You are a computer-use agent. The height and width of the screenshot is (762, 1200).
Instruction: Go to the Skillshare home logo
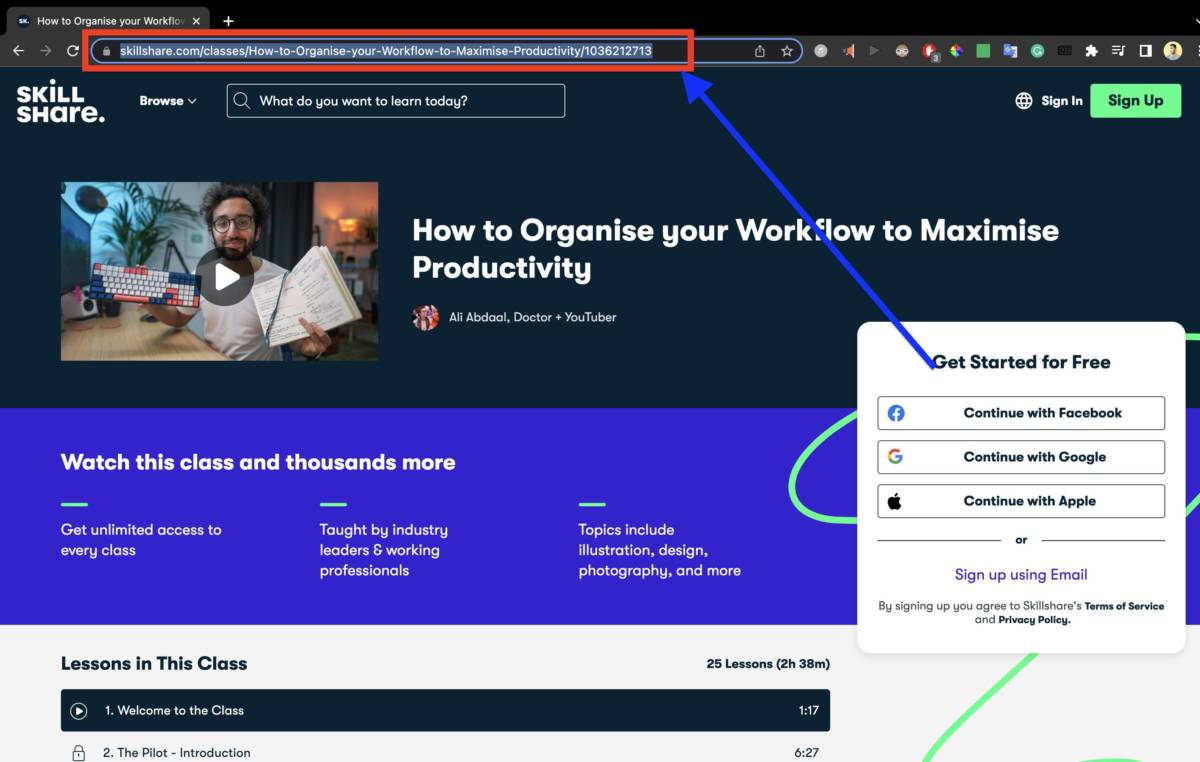(x=60, y=102)
